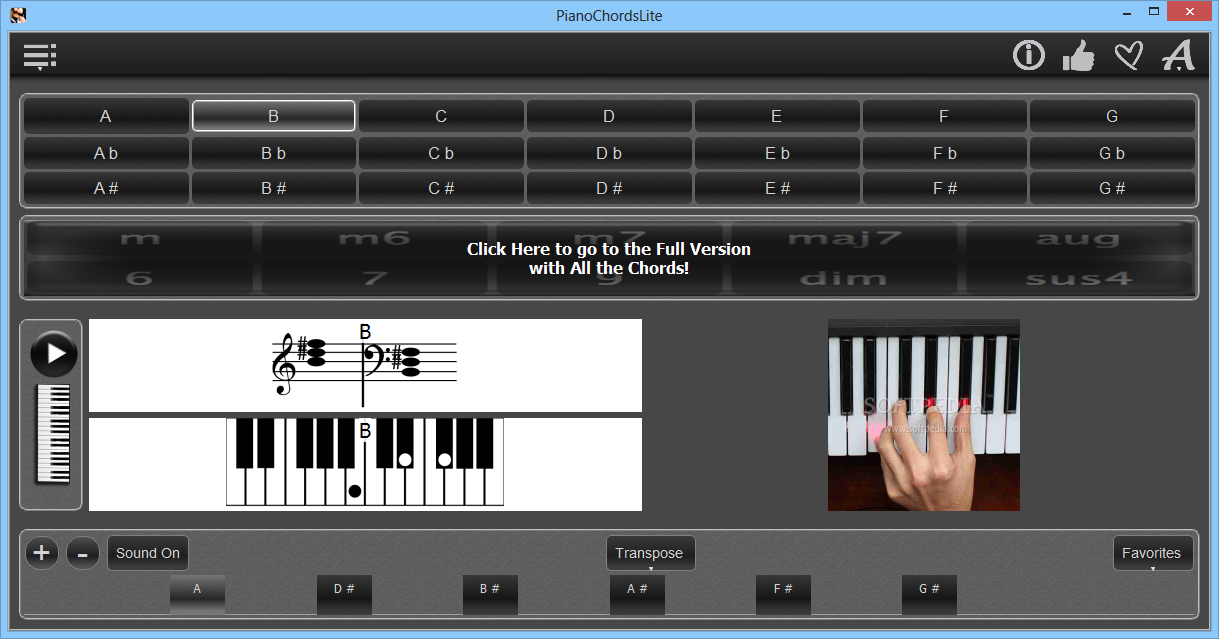Click the PianoChordsLite app icon in title bar
The width and height of the screenshot is (1219, 639).
click(17, 14)
